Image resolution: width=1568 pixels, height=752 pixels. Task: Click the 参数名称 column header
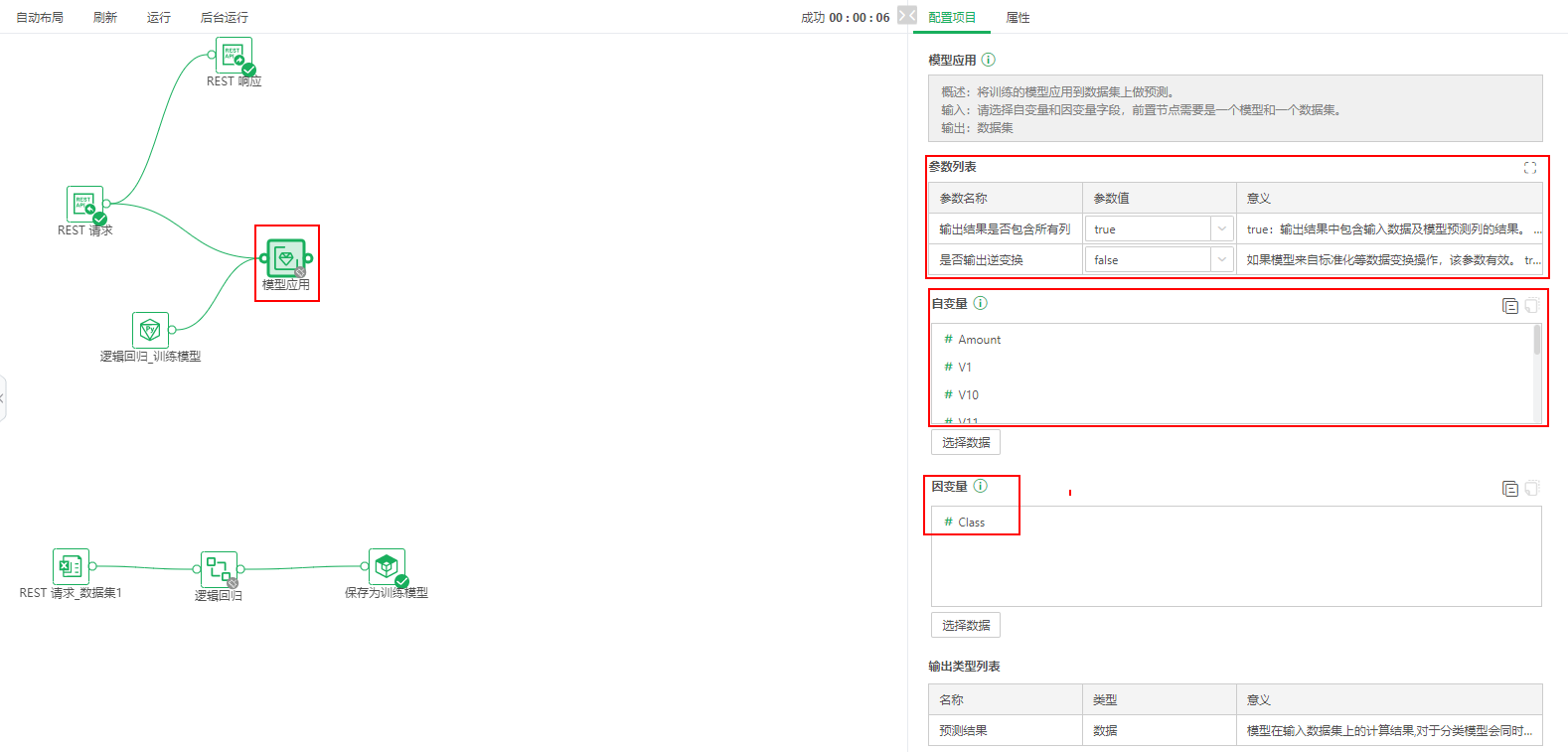click(x=1005, y=198)
